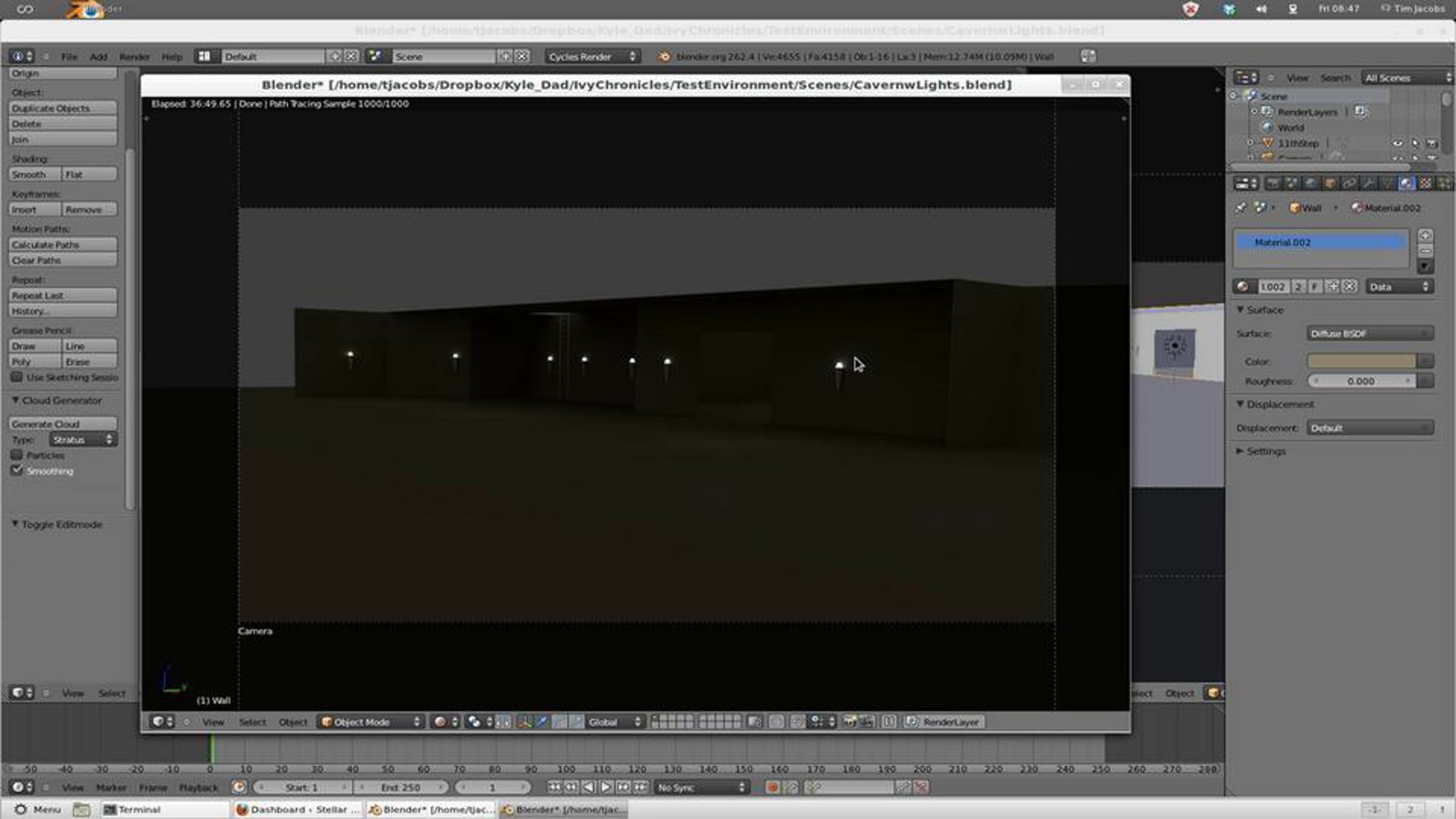This screenshot has width=1456, height=819.
Task: Uncheck the Smoothing checkbox
Action: 17,470
